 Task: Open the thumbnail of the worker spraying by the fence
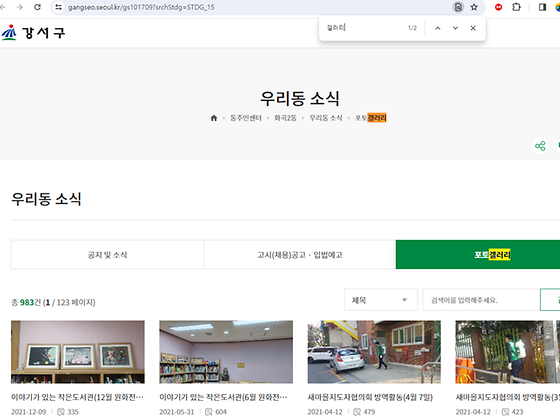tap(508, 352)
